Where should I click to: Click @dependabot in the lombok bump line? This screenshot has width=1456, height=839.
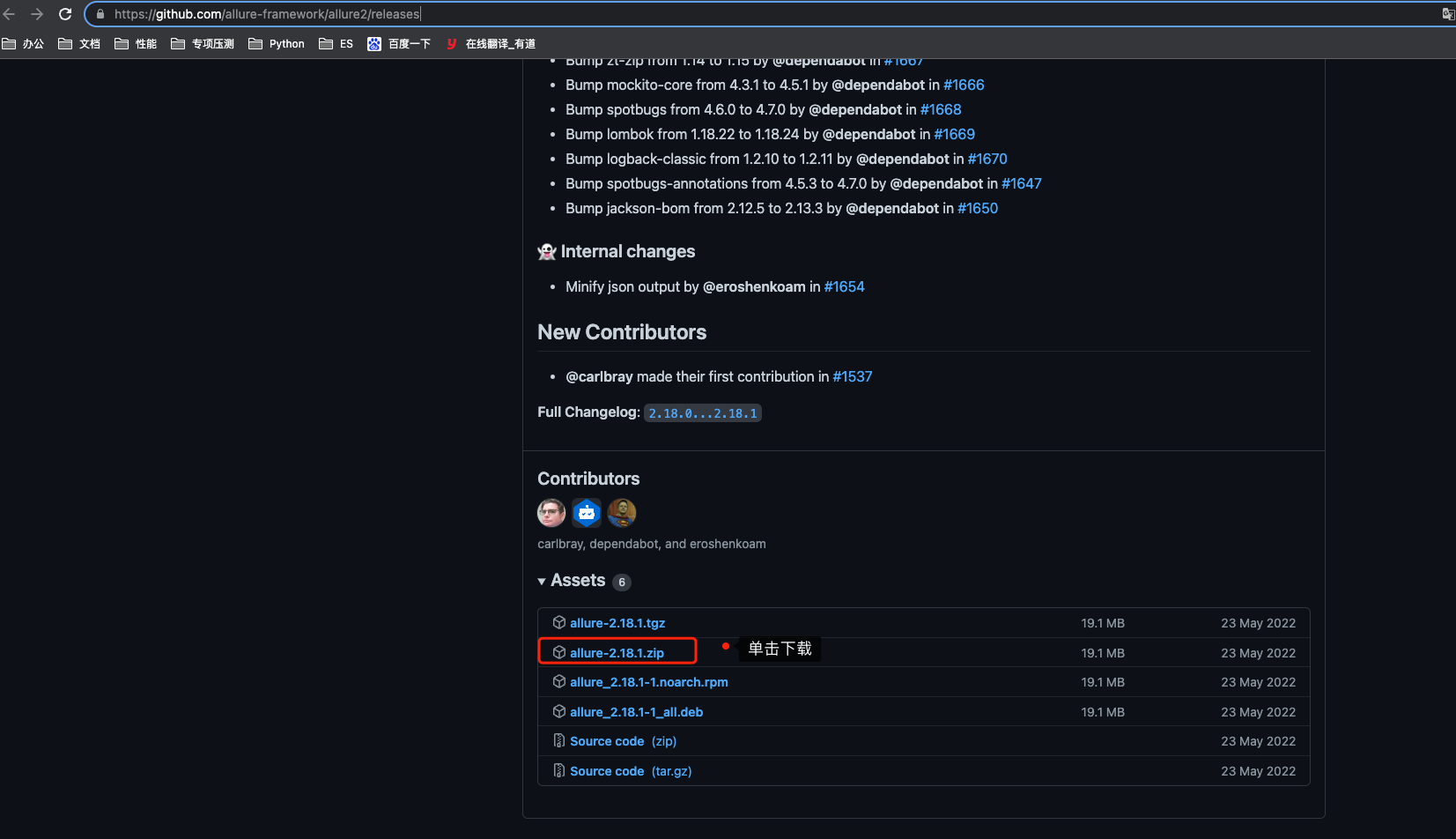point(869,134)
